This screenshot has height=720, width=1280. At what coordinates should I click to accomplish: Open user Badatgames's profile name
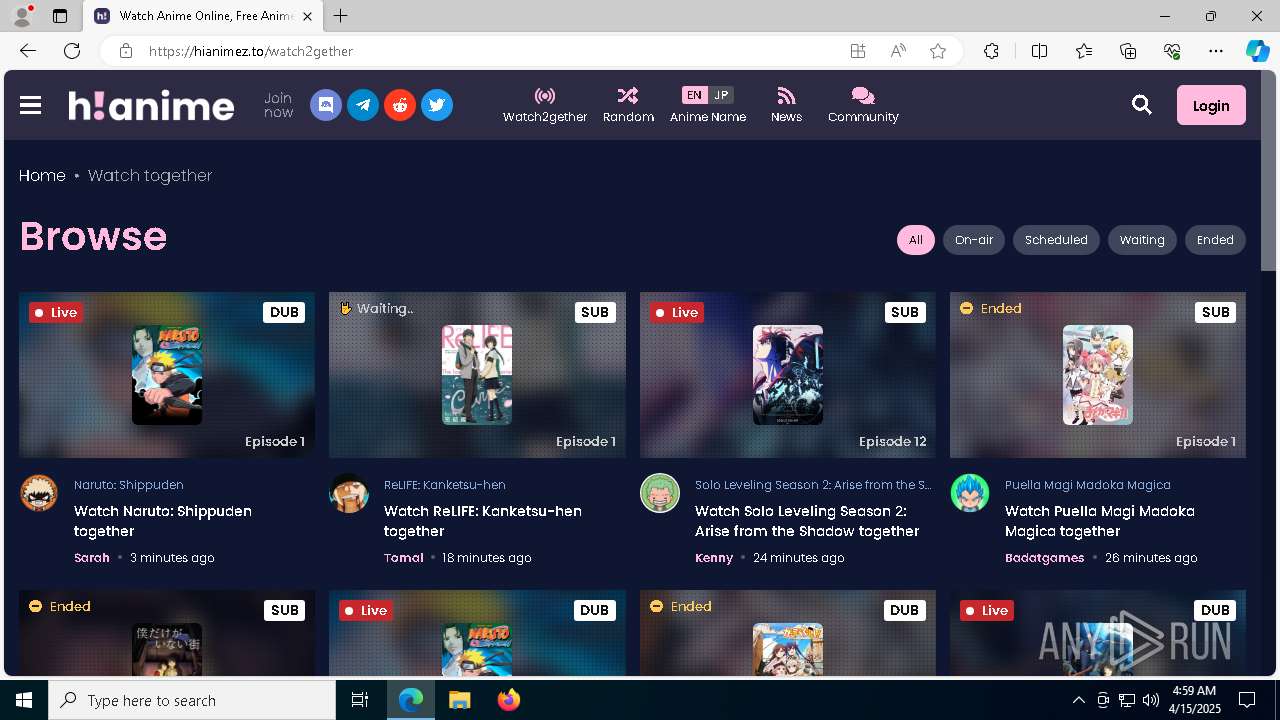(x=1045, y=558)
